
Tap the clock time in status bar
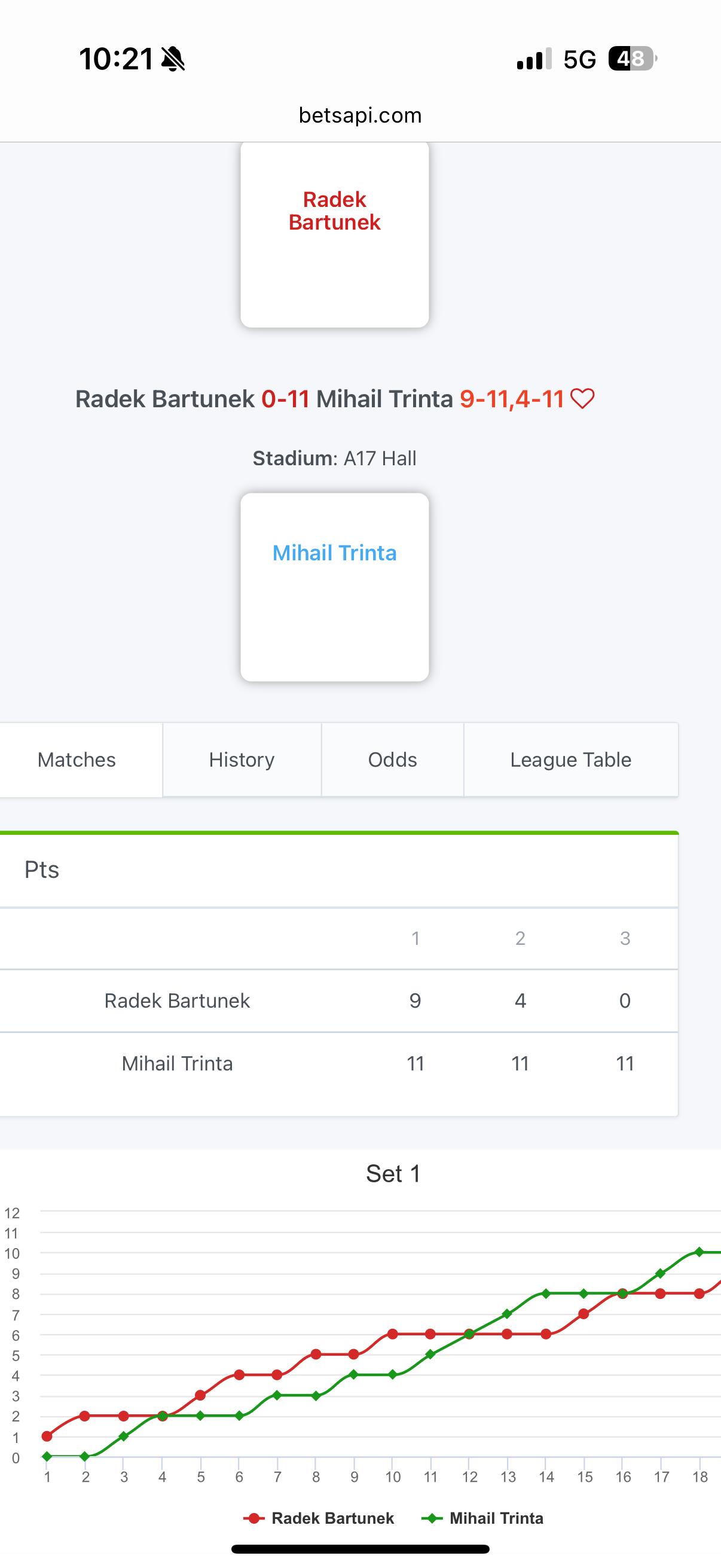point(115,59)
